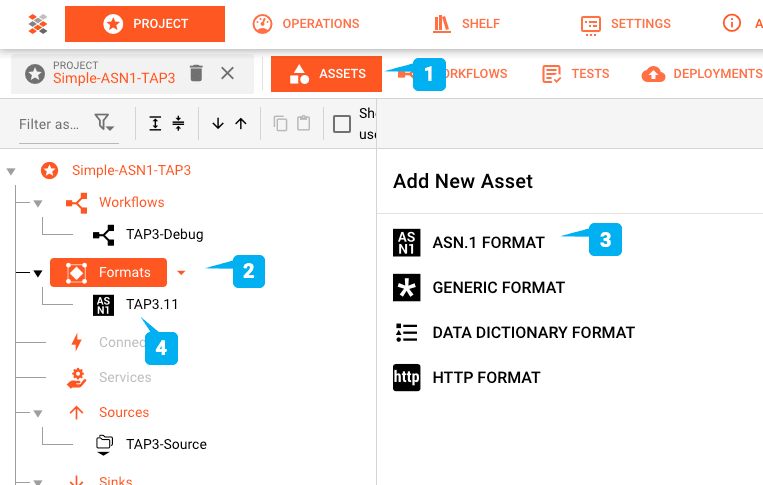
Task: Open the Operations menu
Action: [x=306, y=24]
